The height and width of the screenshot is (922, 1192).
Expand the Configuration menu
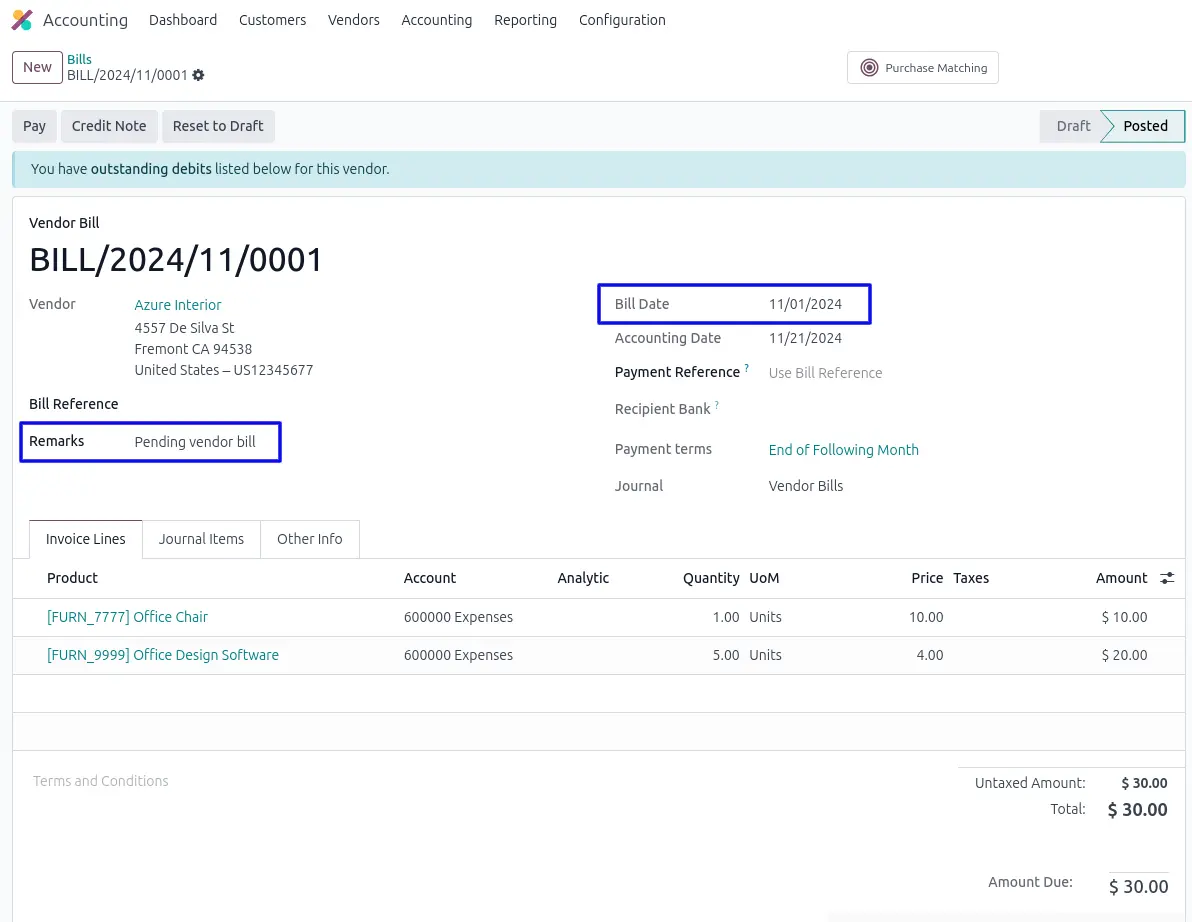[621, 20]
